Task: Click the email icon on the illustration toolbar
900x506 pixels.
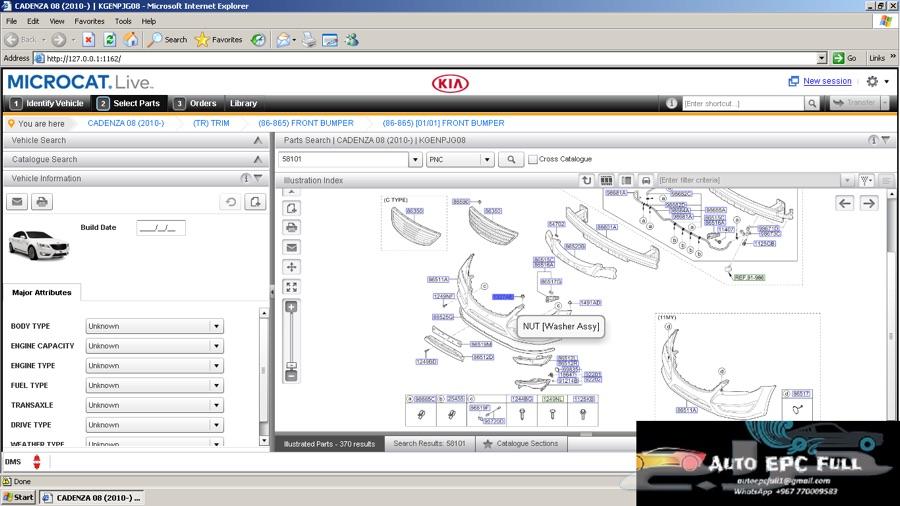Action: click(x=292, y=247)
